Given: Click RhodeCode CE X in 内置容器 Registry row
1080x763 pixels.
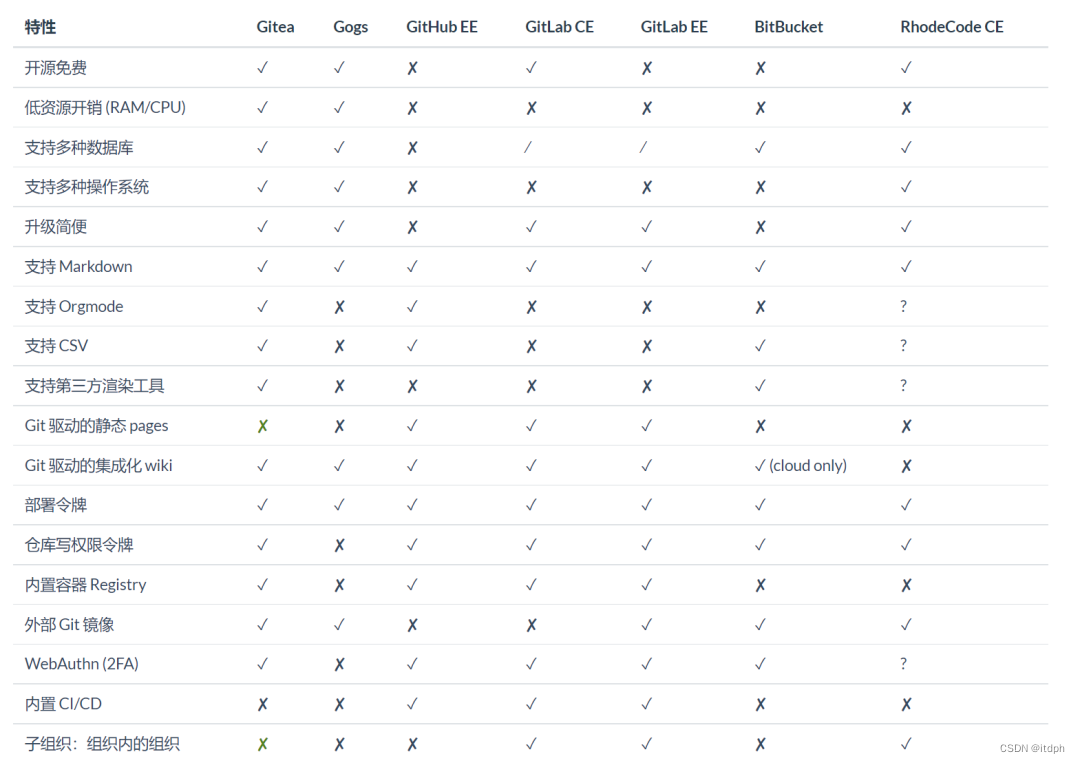Looking at the screenshot, I should pyautogui.click(x=906, y=585).
